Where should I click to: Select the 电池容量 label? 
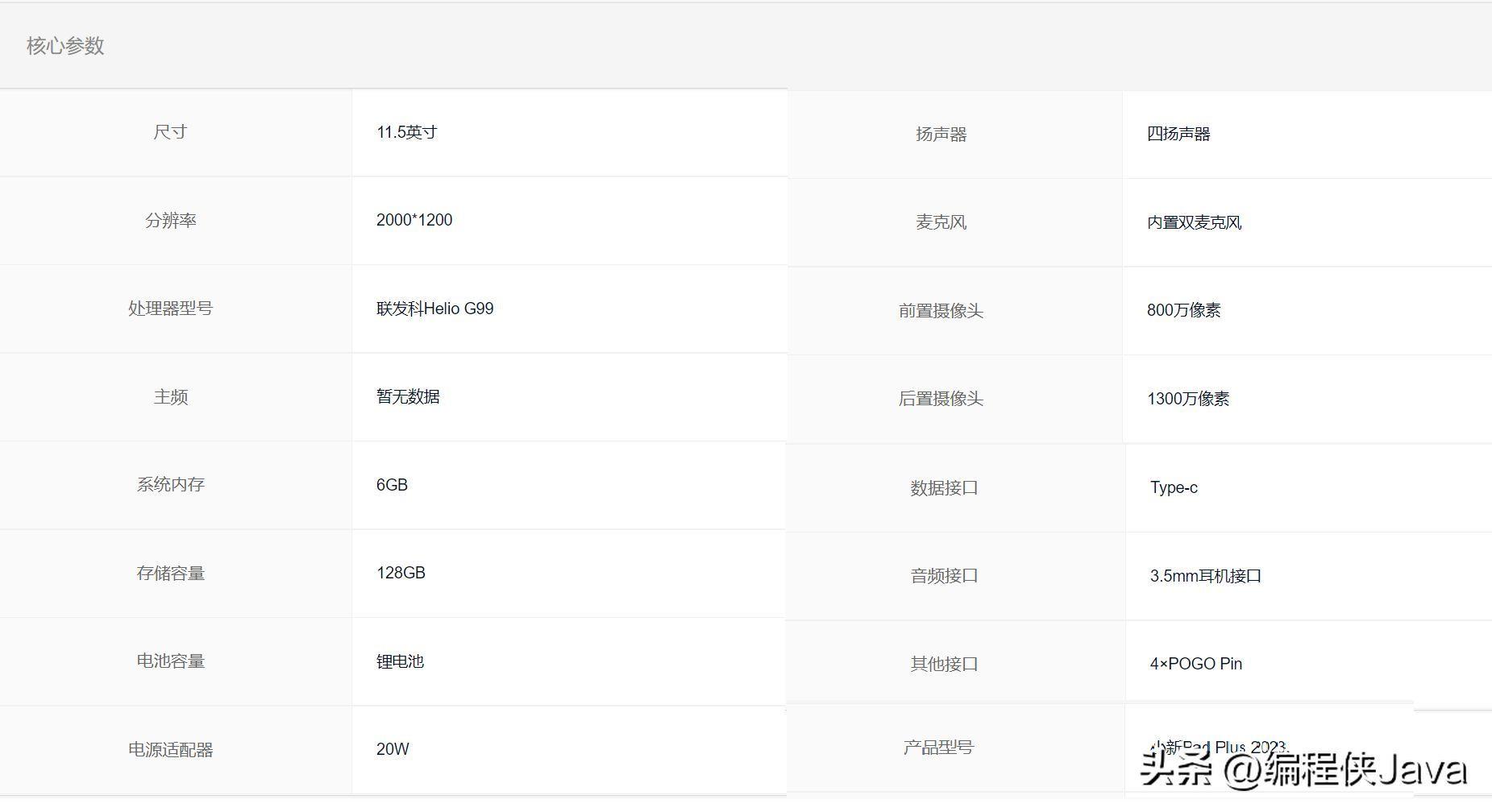(x=170, y=661)
